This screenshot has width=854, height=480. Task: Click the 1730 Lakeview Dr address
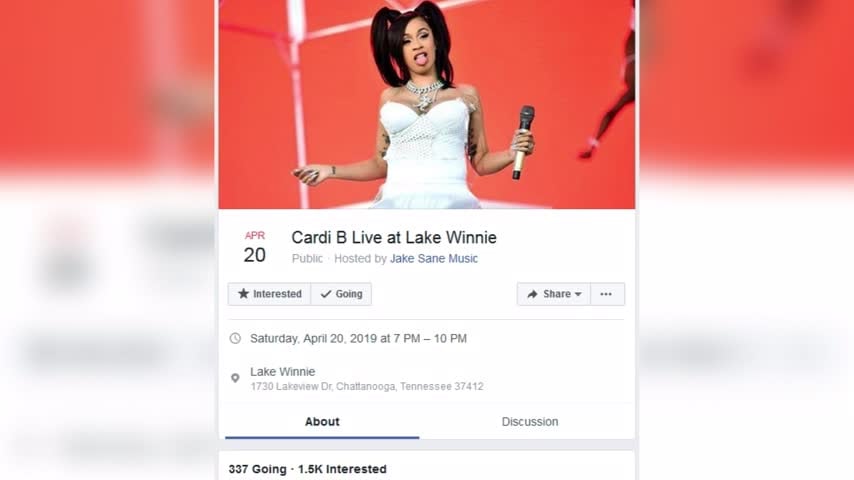tap(367, 386)
